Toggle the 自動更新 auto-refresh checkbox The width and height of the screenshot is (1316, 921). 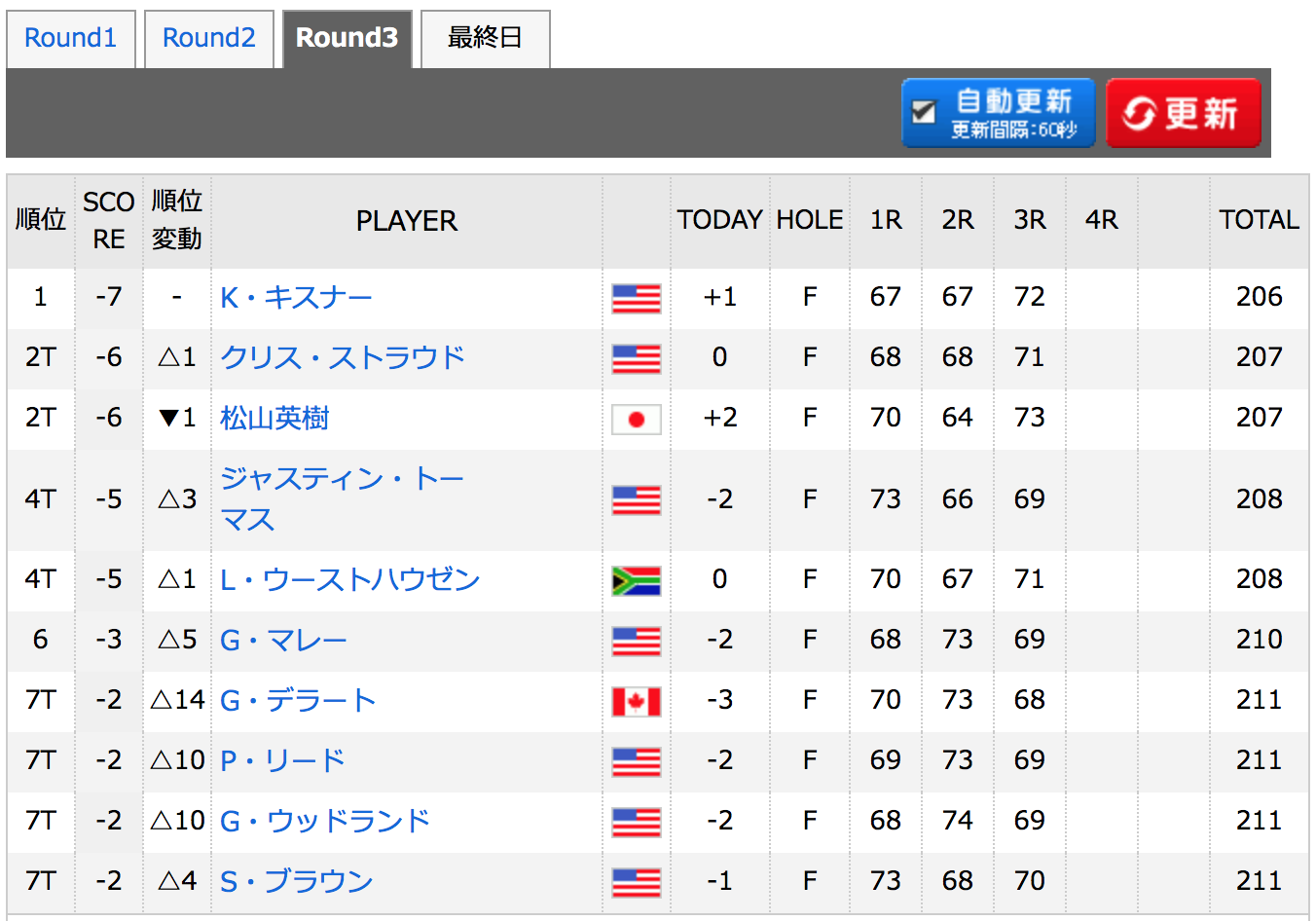click(x=924, y=113)
